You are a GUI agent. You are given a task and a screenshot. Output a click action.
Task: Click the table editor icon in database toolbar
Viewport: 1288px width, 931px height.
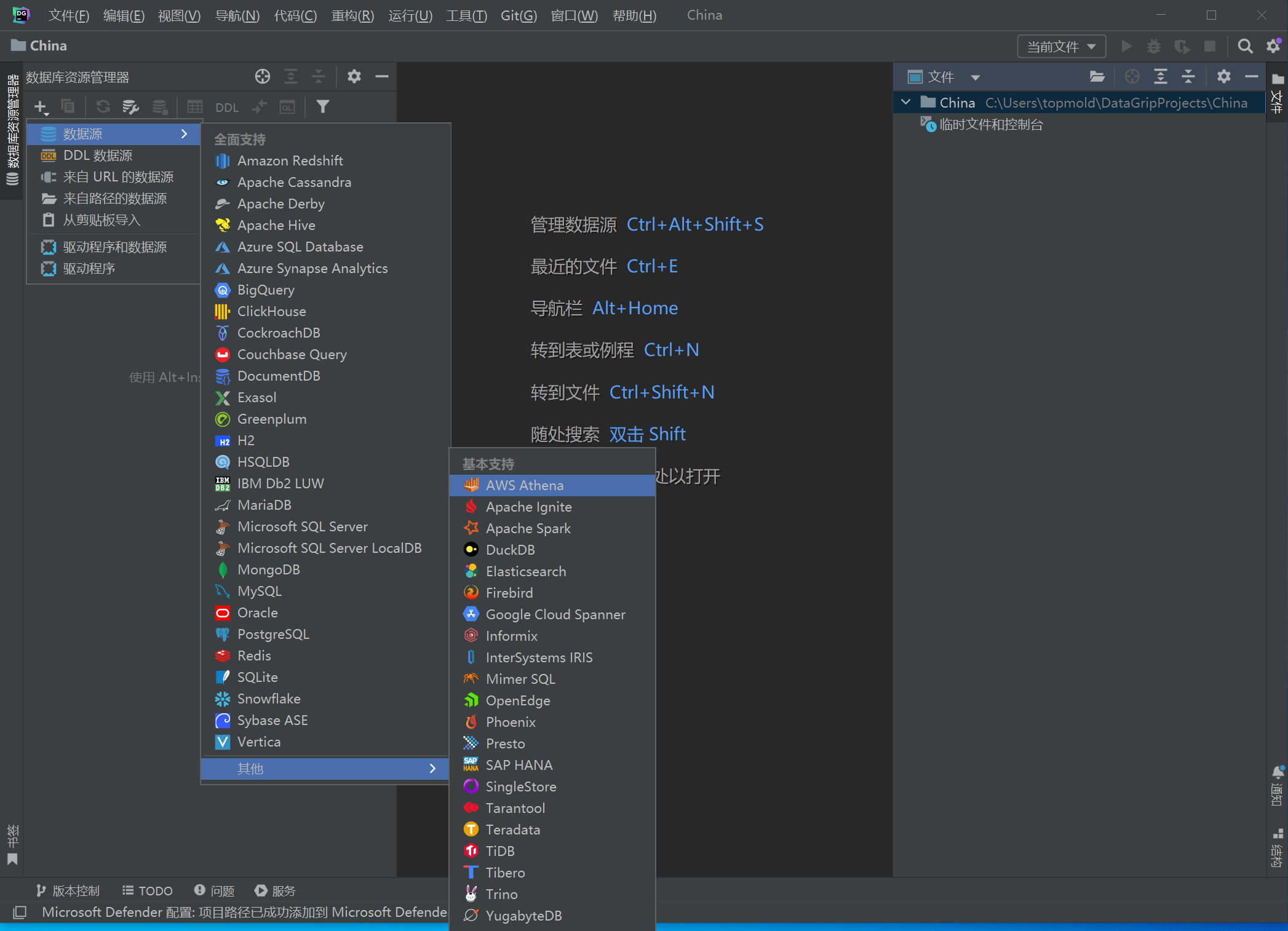pos(195,107)
